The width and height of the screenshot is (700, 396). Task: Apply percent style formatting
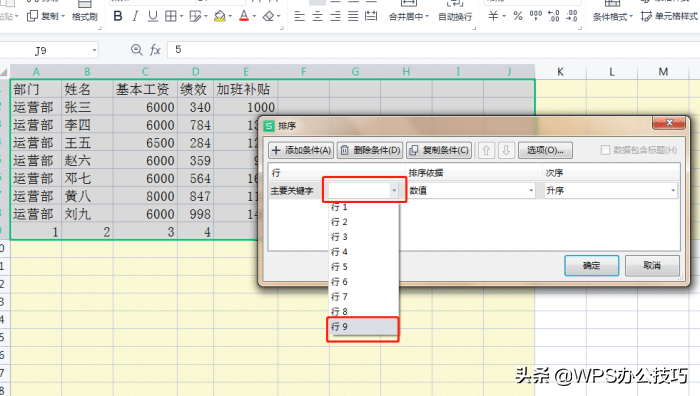pos(518,17)
